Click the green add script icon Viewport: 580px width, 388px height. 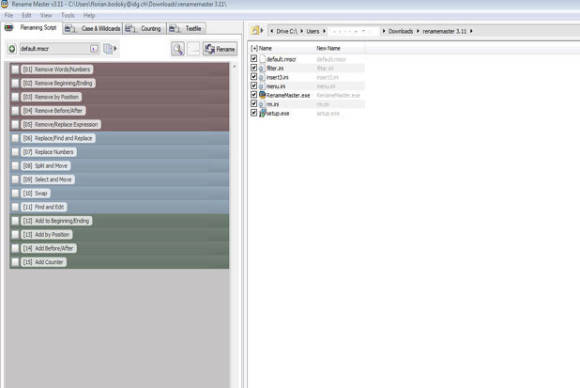(x=12, y=49)
